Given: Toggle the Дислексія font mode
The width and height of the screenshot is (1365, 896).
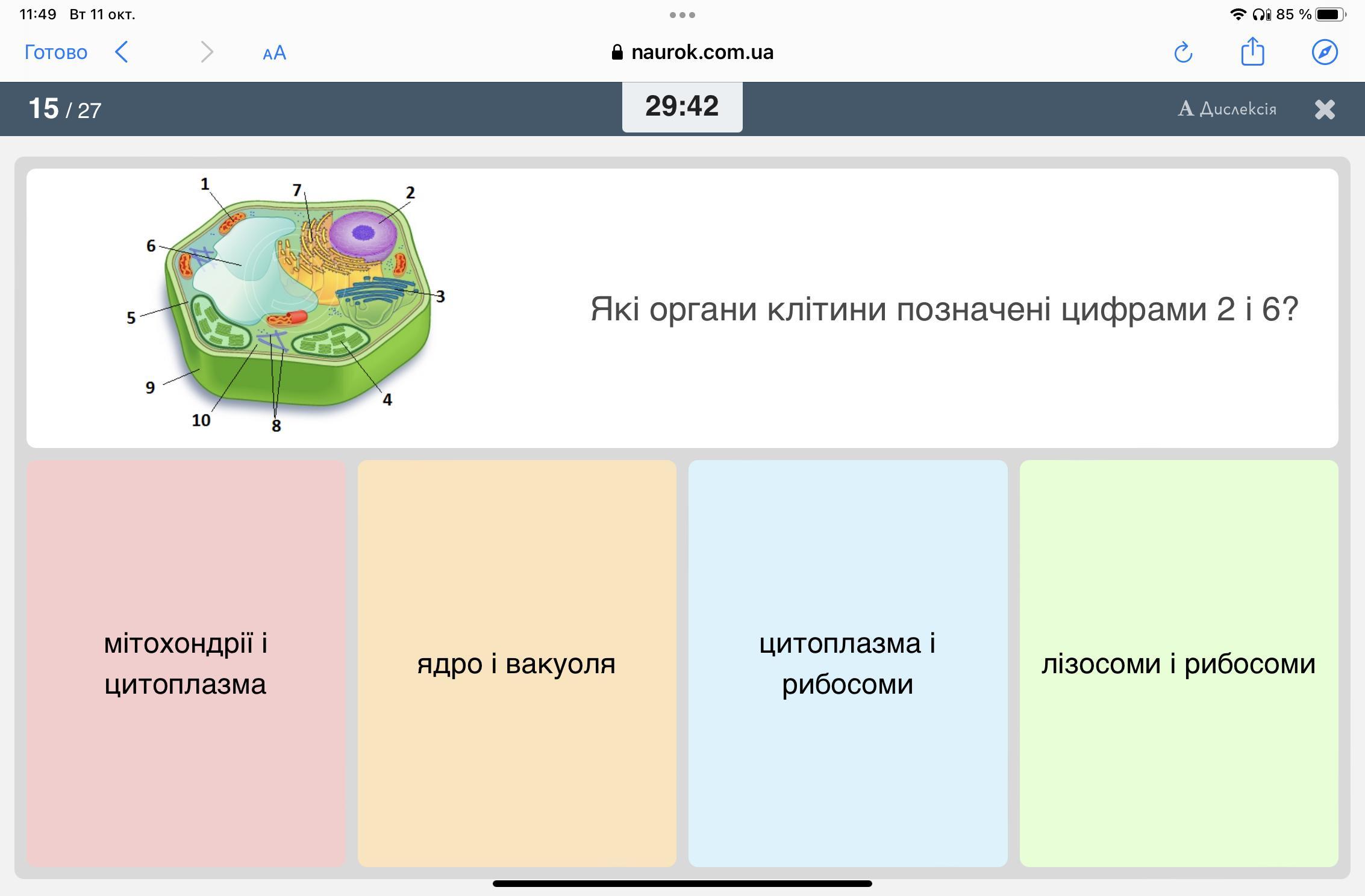Looking at the screenshot, I should pyautogui.click(x=1227, y=109).
